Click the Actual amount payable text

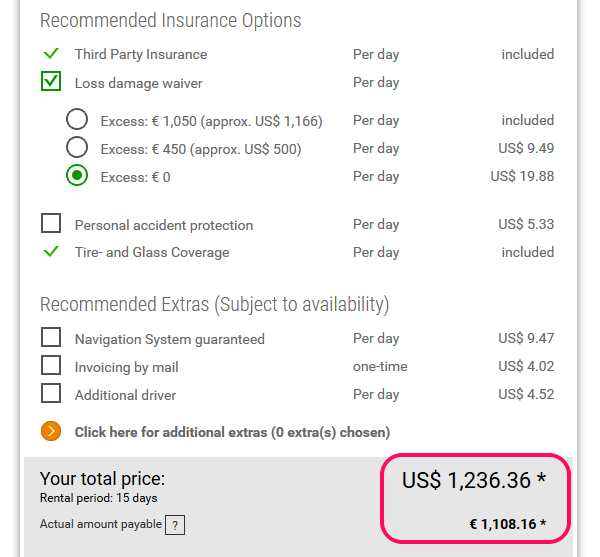pyautogui.click(x=100, y=524)
